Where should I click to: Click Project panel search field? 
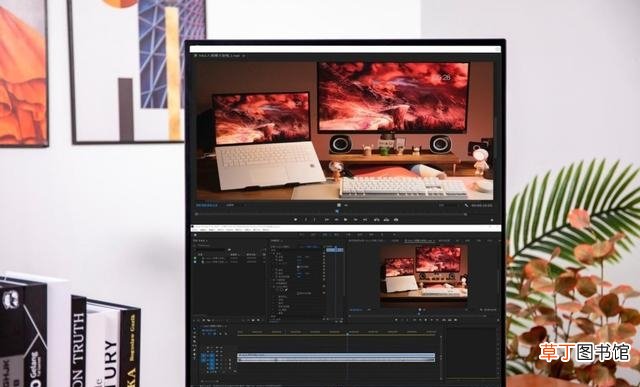tap(211, 249)
